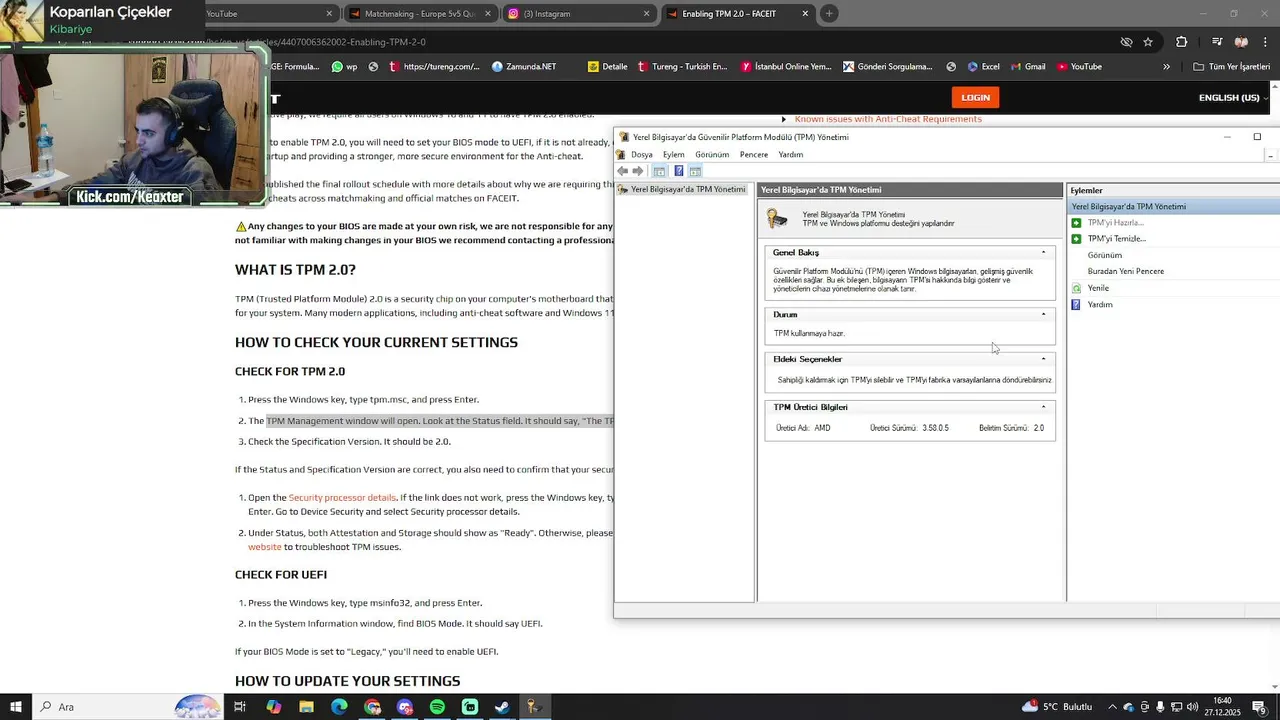Collapse the Eldeki Seçenekler section
The image size is (1280, 720).
[x=1043, y=359]
